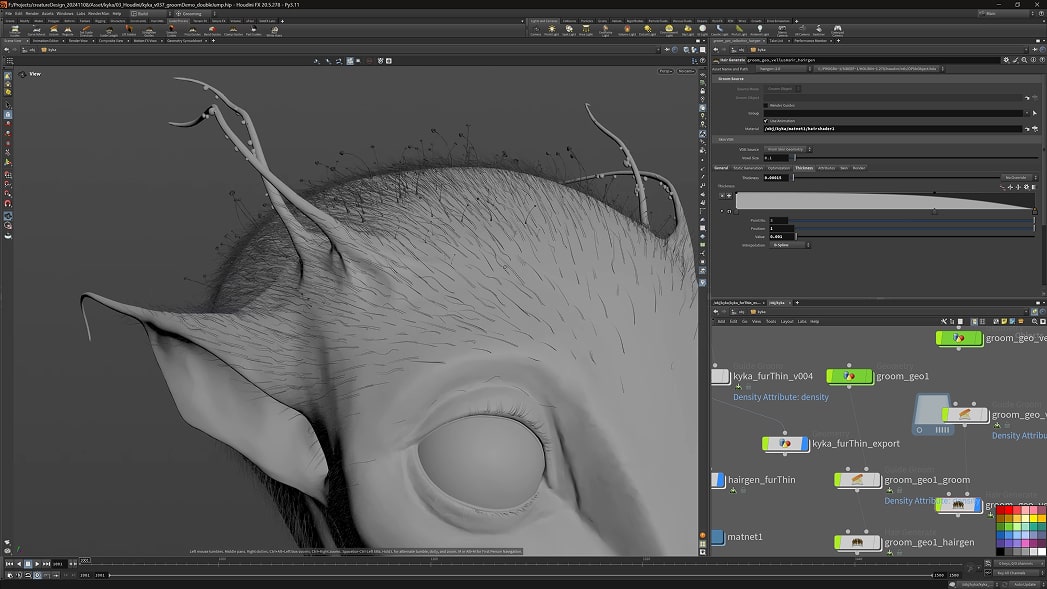Select the Ambient Light shelf tool
This screenshot has width=1047, height=589.
pos(759,29)
